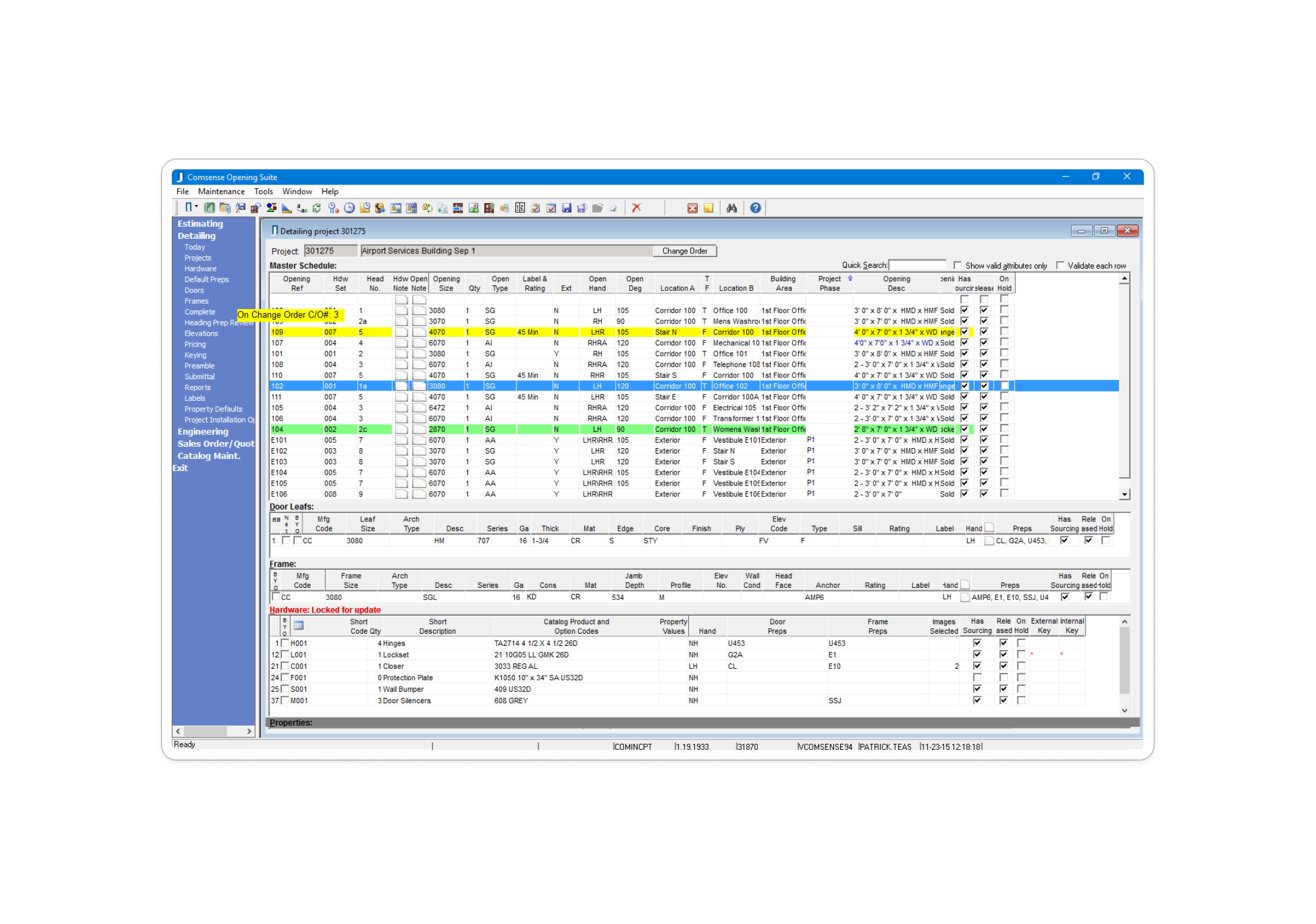
Task: Open Heading Prep Review in sidebar
Action: pos(219,323)
